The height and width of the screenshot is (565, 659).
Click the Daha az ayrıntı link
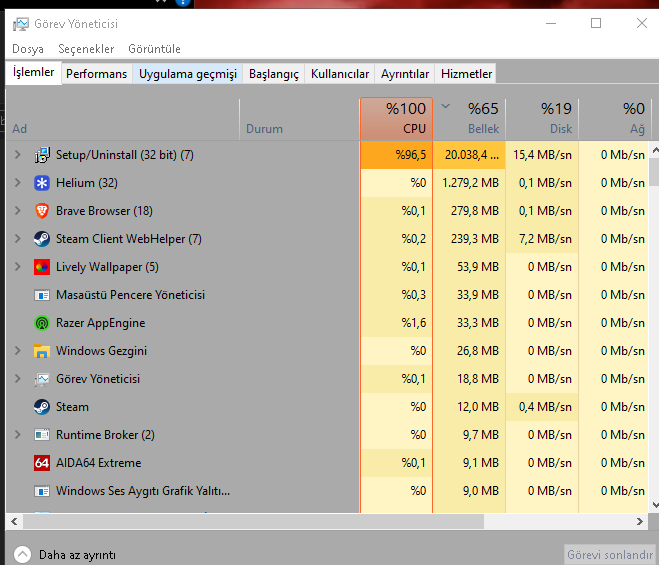(x=77, y=555)
